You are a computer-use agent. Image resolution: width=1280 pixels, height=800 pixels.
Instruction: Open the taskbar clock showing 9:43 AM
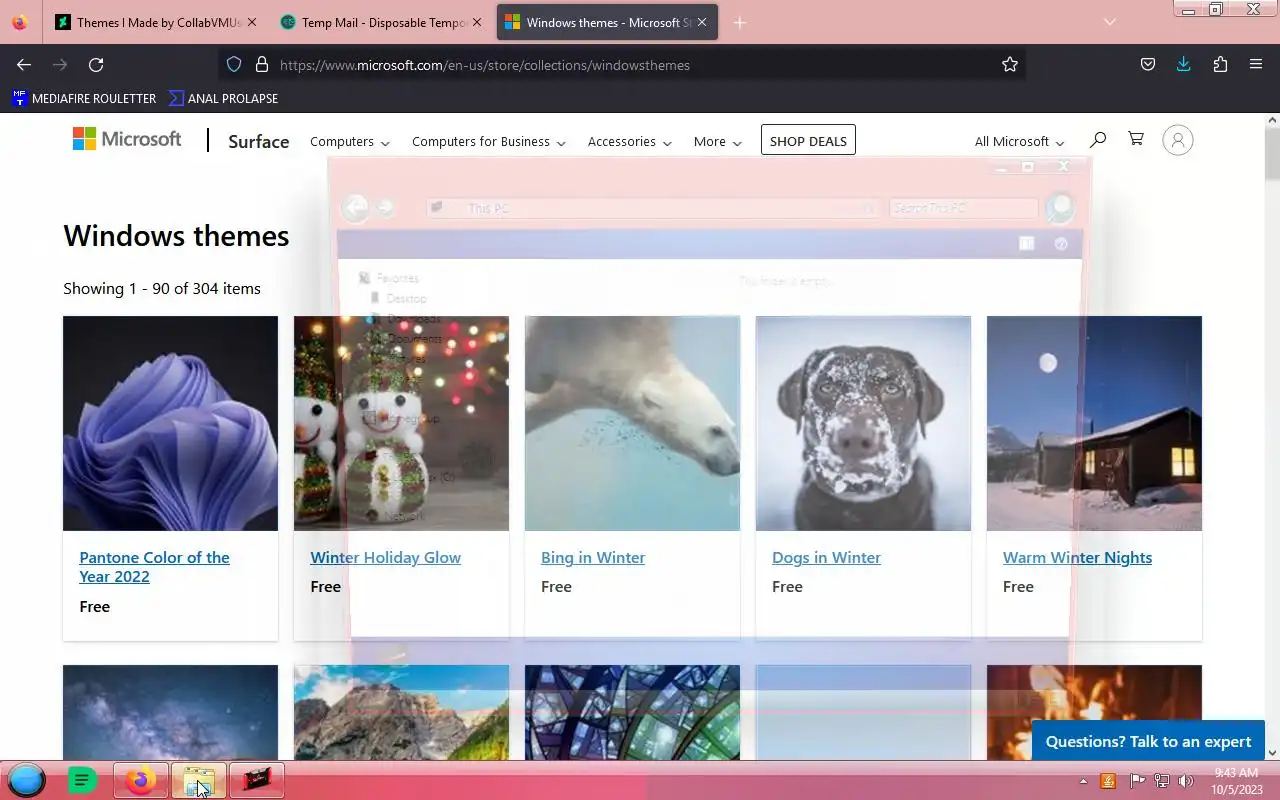[1237, 781]
